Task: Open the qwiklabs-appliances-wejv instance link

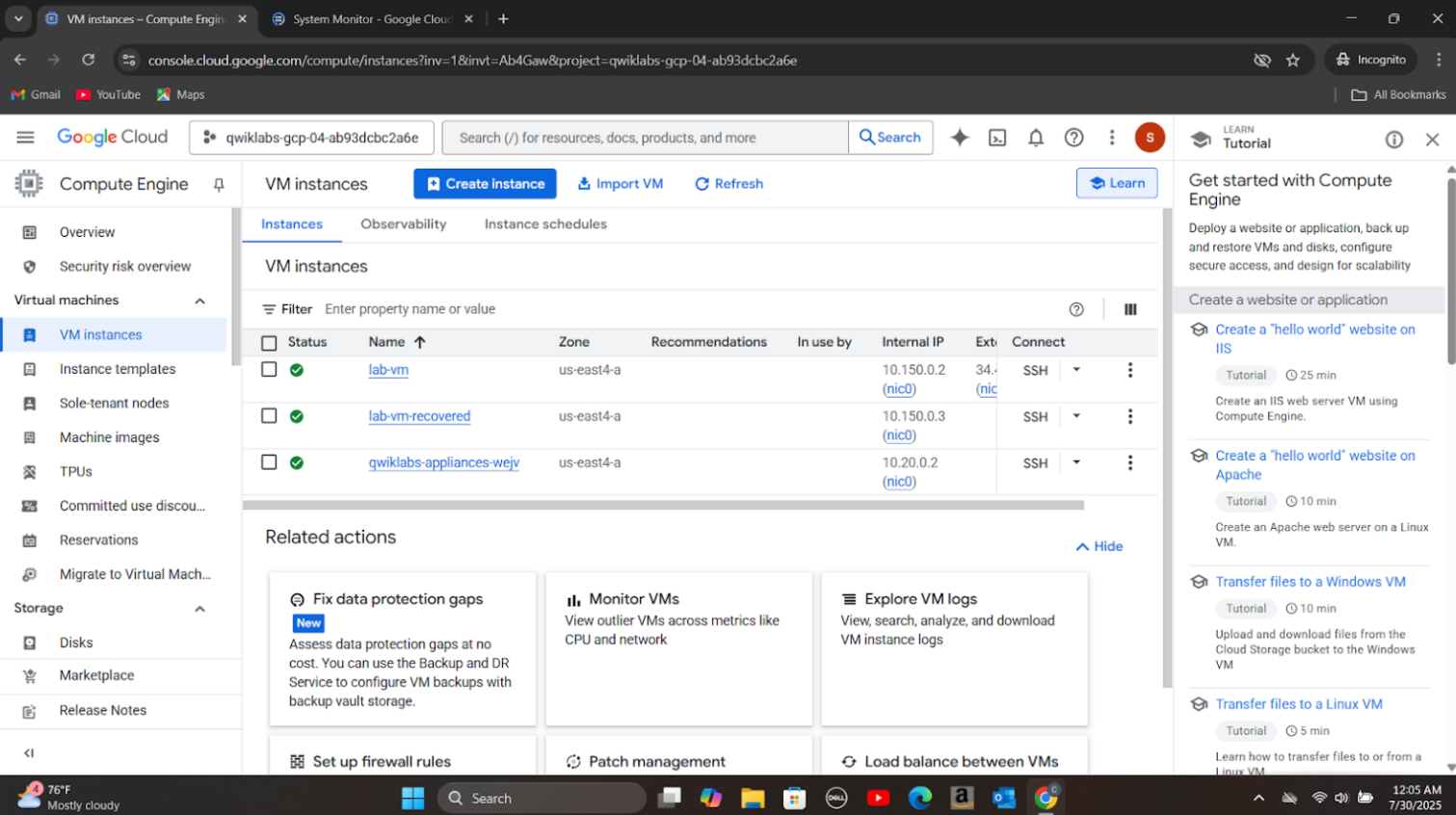Action: click(x=443, y=462)
